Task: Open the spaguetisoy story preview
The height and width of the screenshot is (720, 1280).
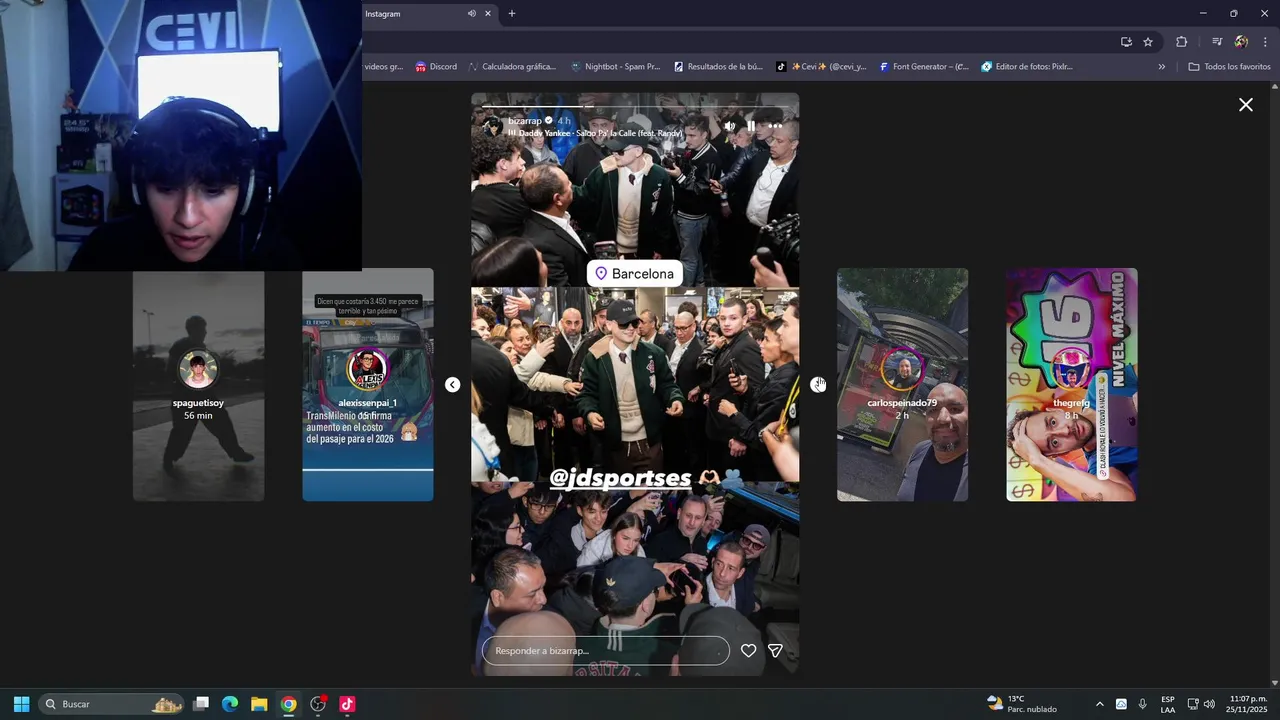Action: click(x=199, y=385)
